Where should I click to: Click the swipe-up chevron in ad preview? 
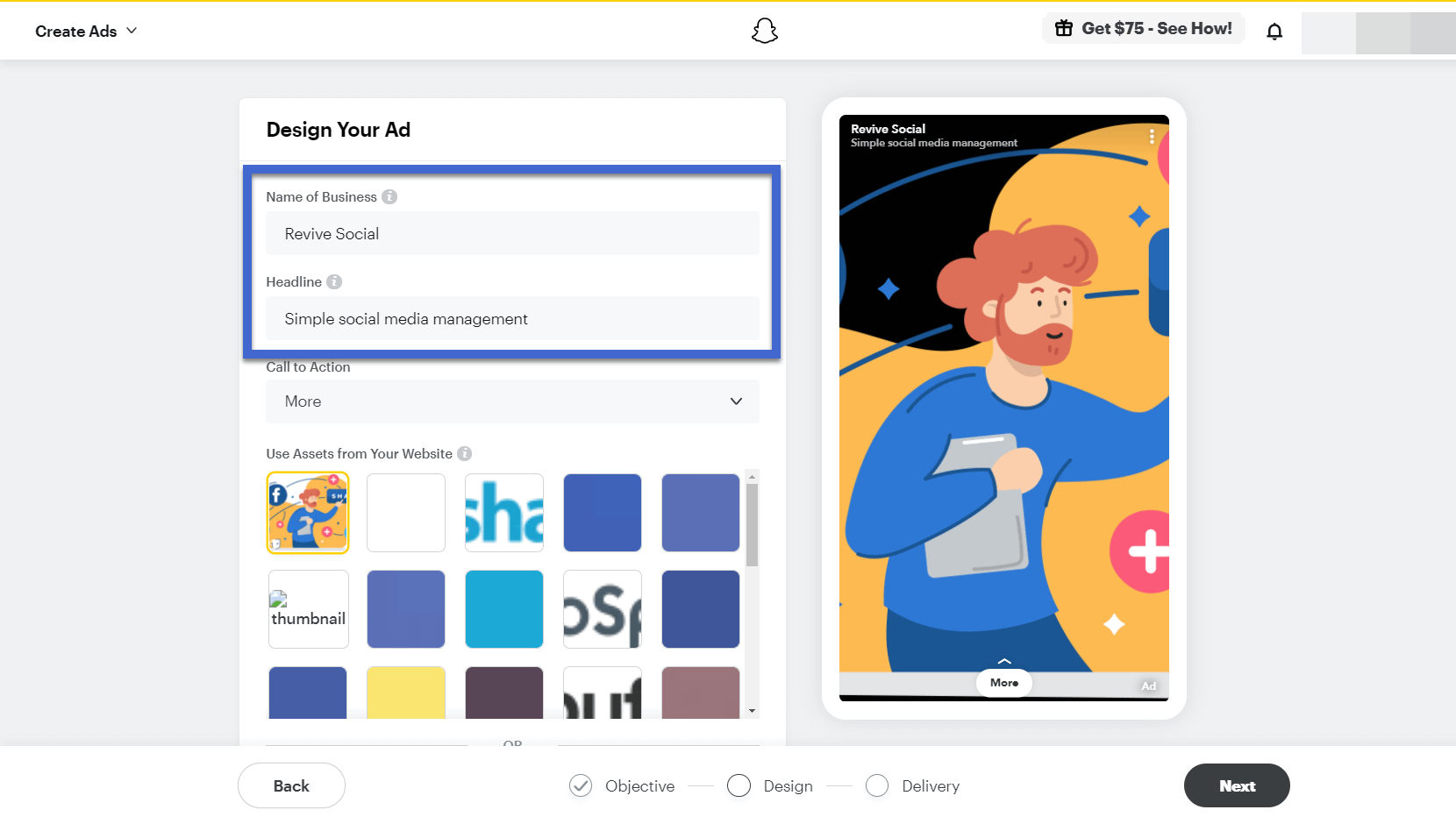click(x=1004, y=661)
